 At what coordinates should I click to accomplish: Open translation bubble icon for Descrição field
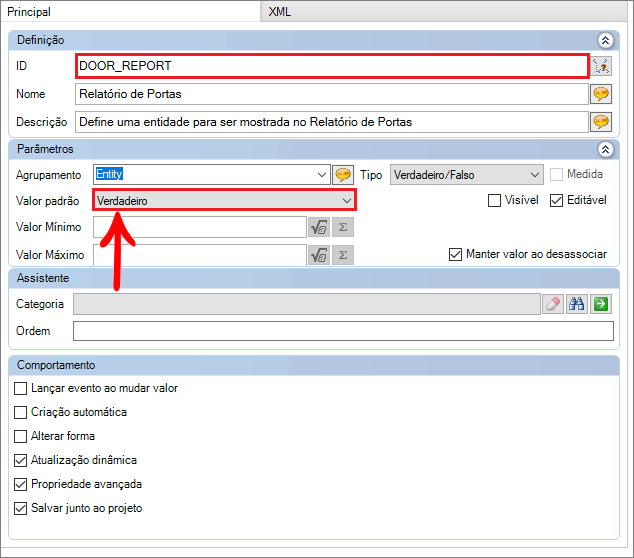click(601, 122)
